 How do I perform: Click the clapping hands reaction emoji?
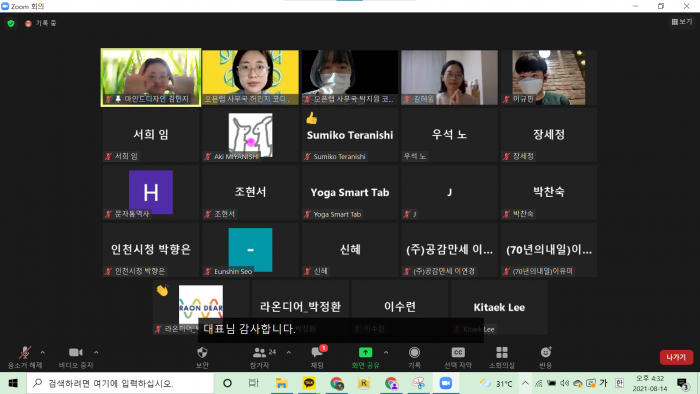tap(162, 291)
